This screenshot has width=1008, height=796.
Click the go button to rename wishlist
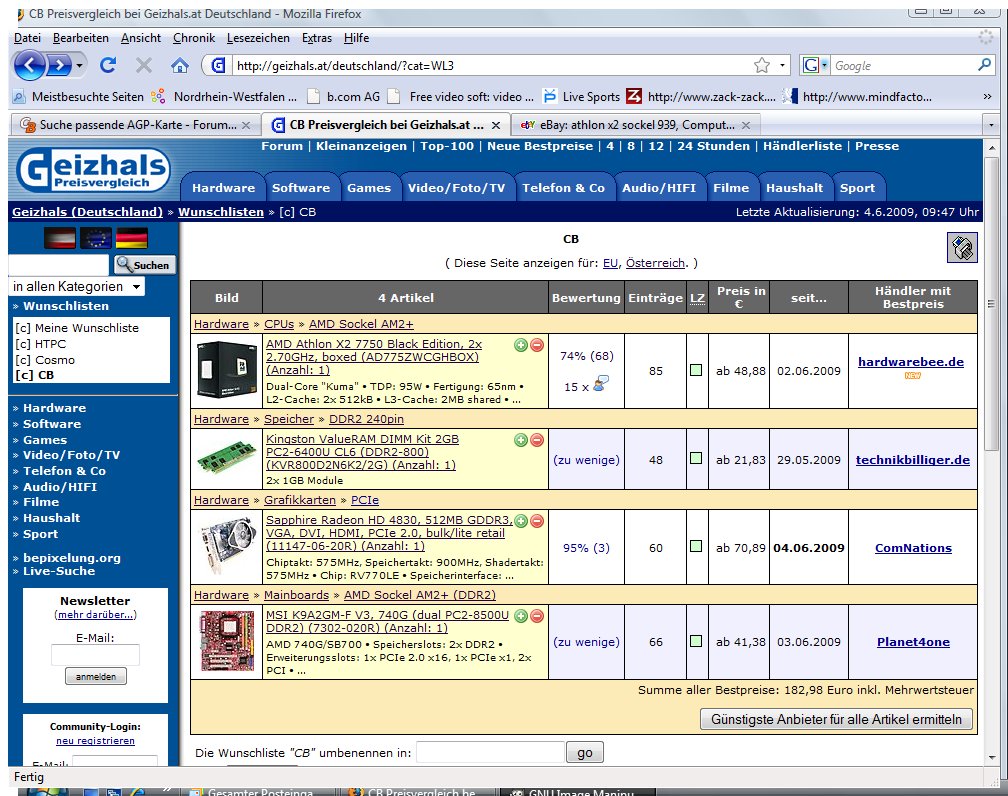click(584, 752)
